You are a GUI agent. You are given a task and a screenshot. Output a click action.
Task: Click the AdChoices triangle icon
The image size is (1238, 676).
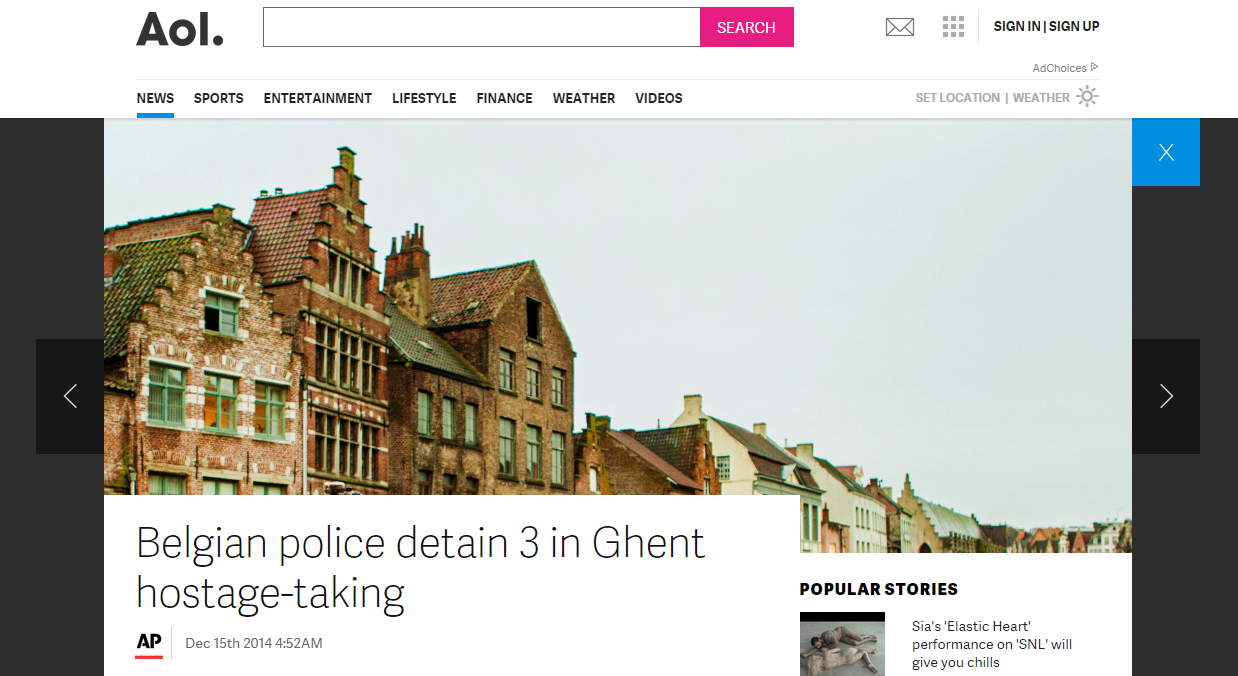coord(1095,67)
